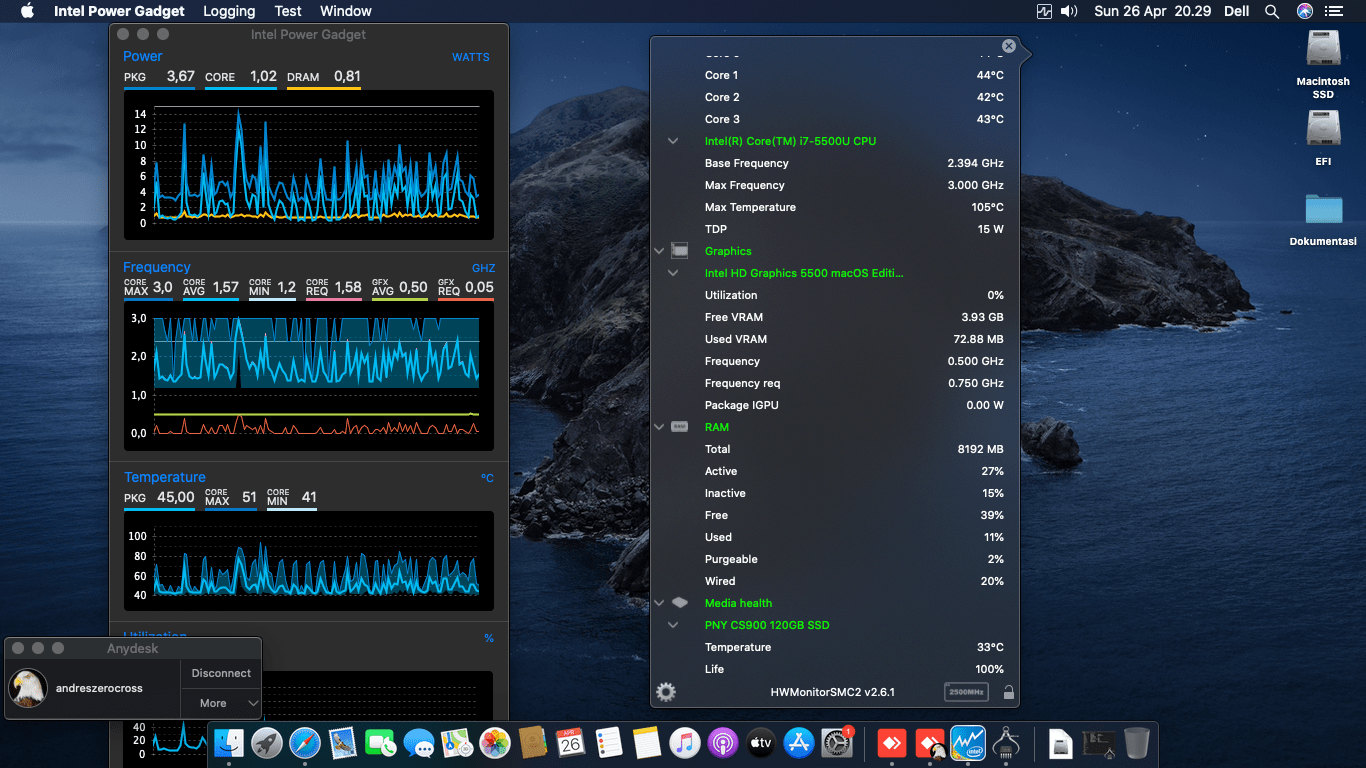Image resolution: width=1366 pixels, height=768 pixels.
Task: Open Maps app in the Dock
Action: point(457,742)
